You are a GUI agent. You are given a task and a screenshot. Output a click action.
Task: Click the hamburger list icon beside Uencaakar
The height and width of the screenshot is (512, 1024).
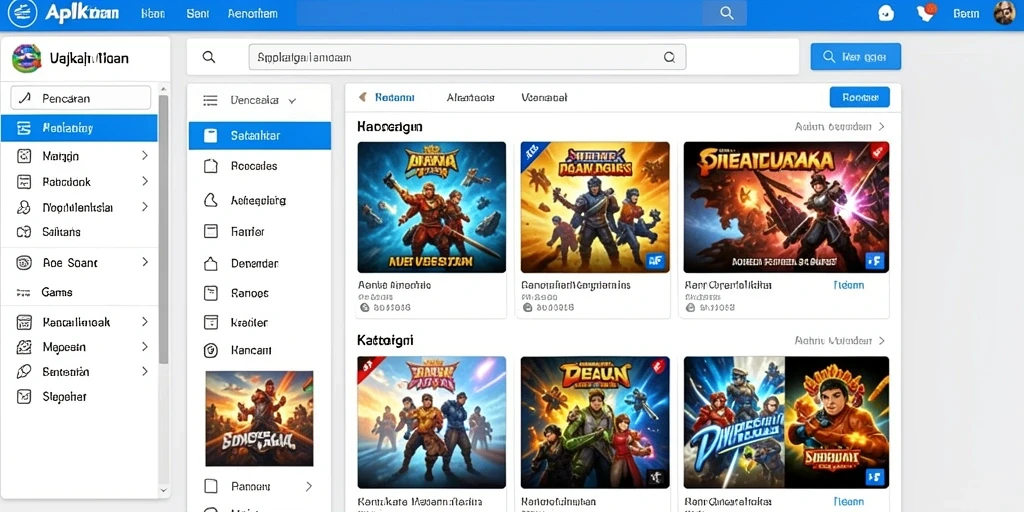tap(210, 101)
